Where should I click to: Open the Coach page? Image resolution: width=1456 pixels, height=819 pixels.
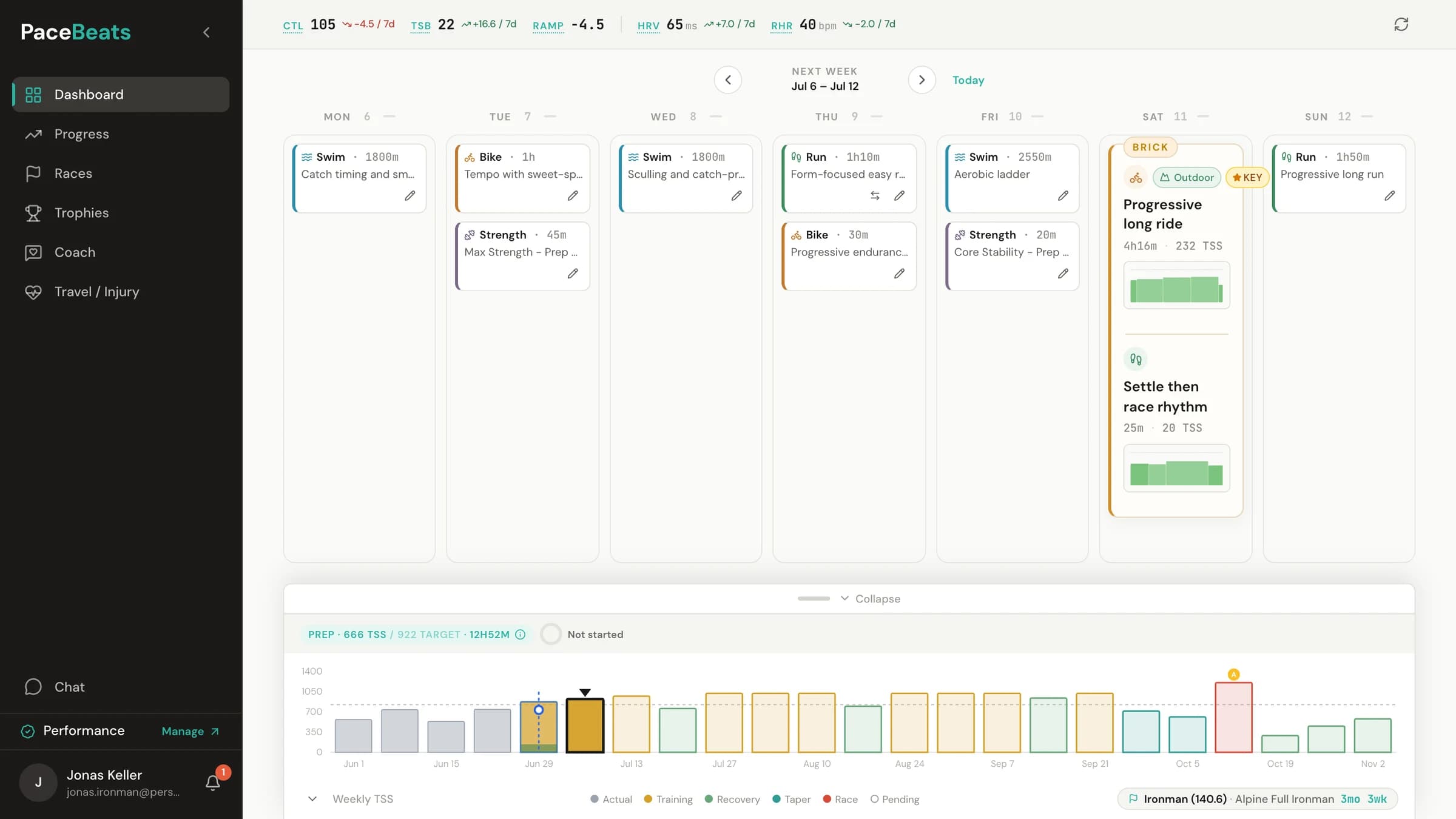pos(121,252)
